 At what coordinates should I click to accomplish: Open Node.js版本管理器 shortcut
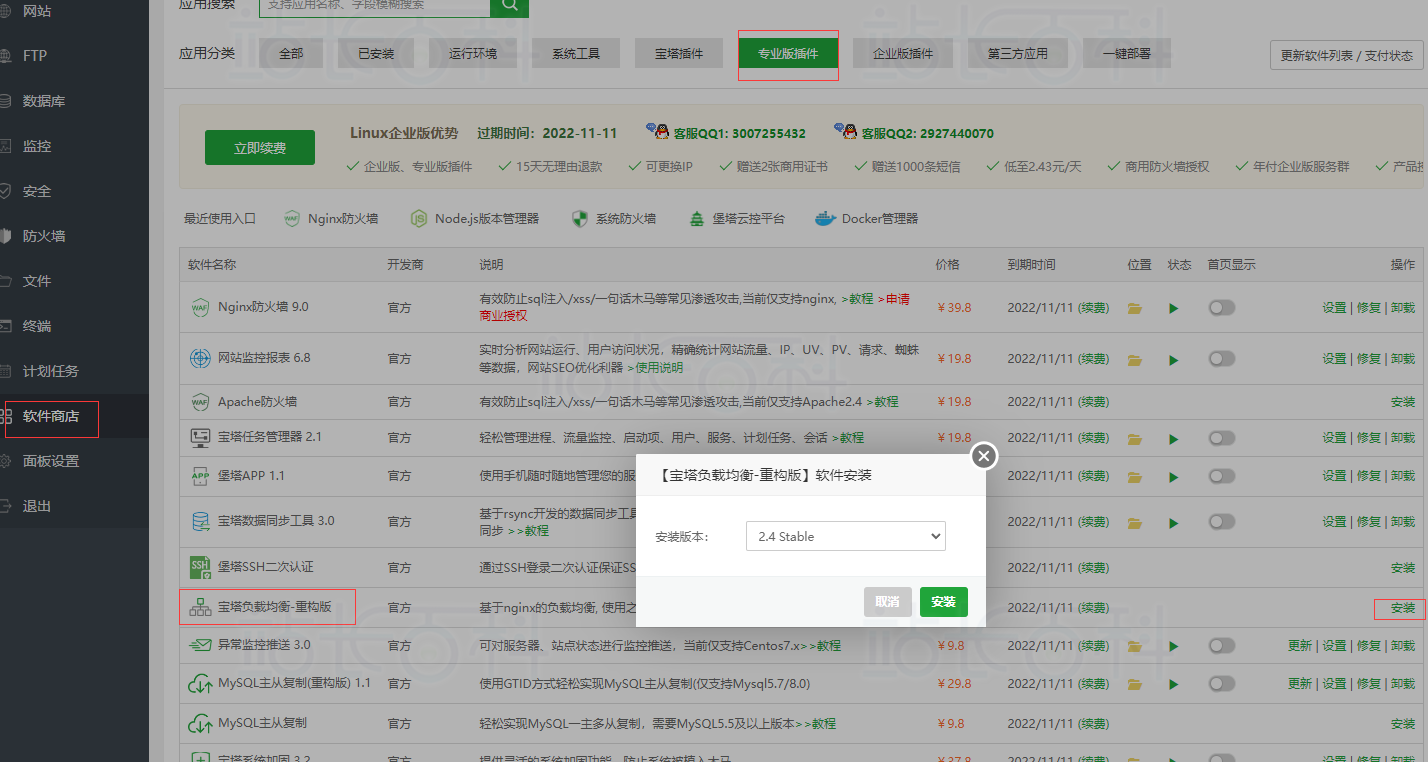[475, 218]
